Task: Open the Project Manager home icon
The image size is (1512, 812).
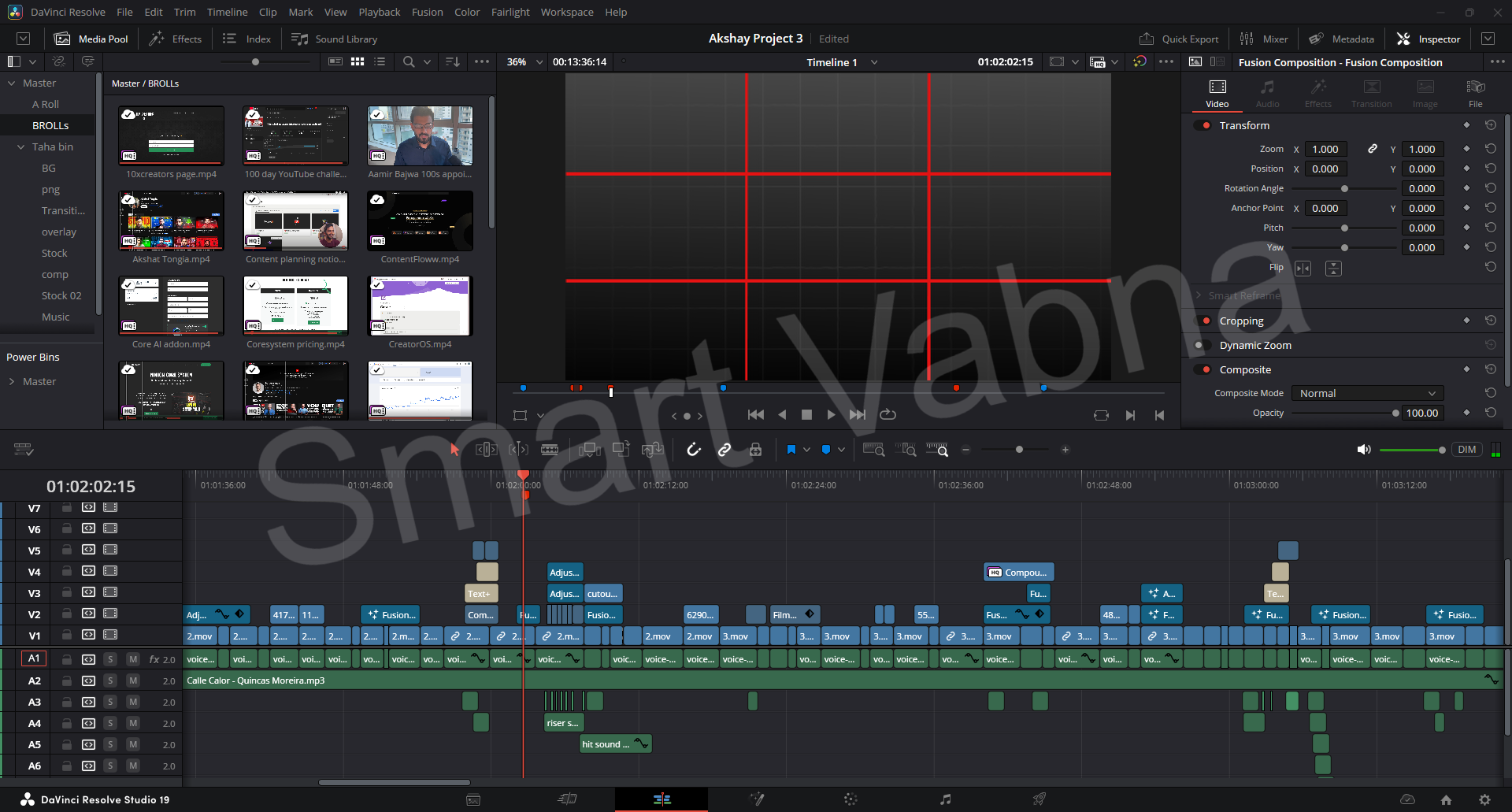Action: [x=1446, y=799]
